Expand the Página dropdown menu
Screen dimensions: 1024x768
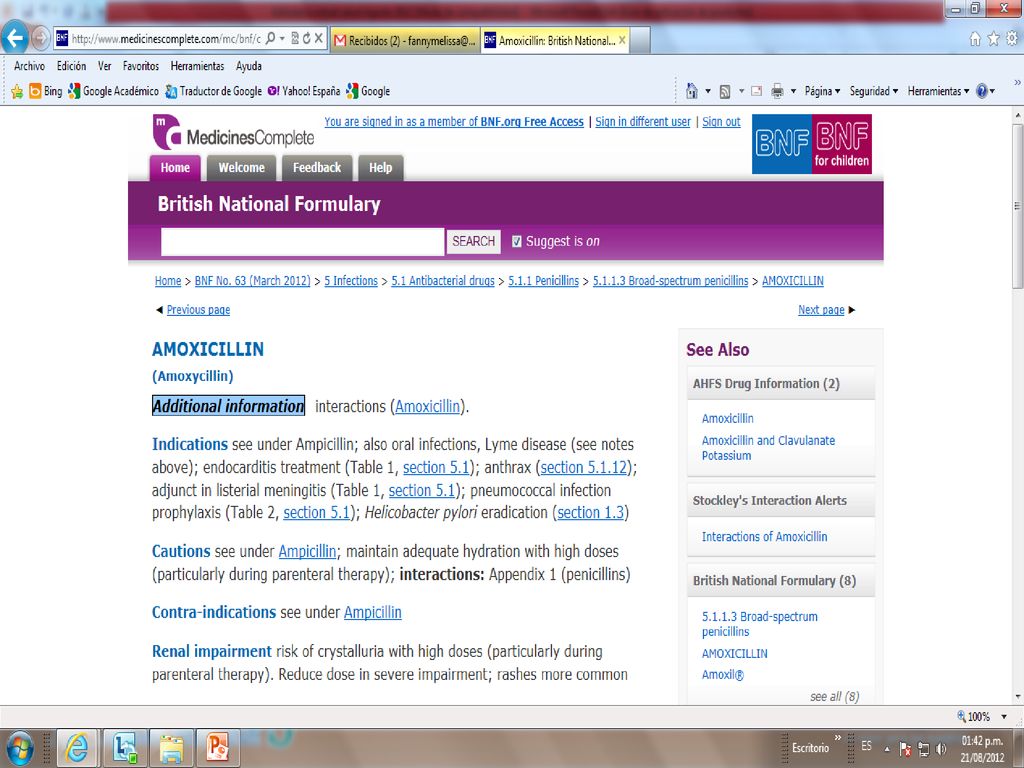click(822, 91)
